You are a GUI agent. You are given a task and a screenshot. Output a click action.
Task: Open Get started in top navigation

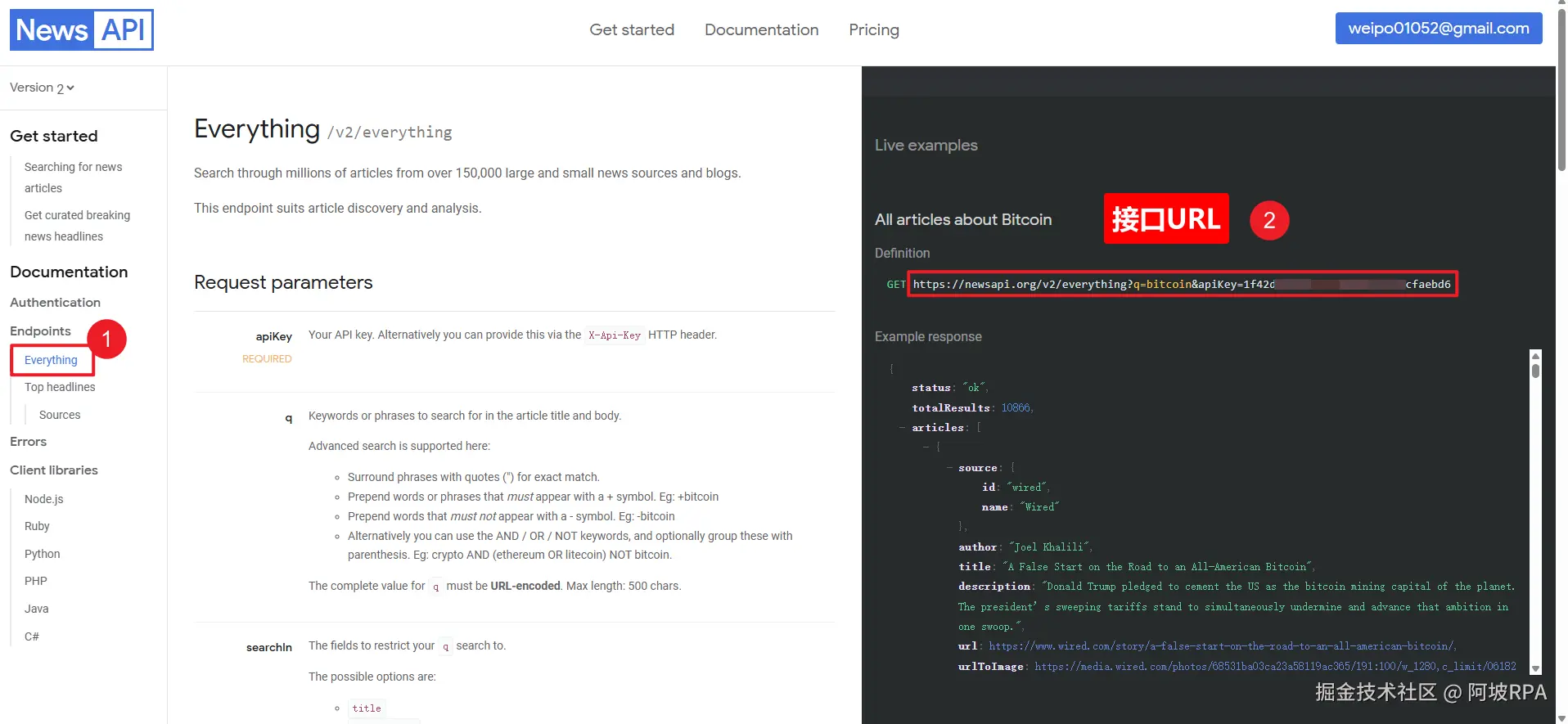pyautogui.click(x=632, y=30)
